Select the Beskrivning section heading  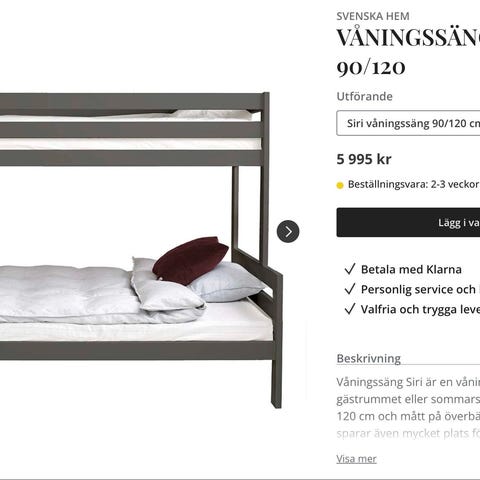coord(369,358)
